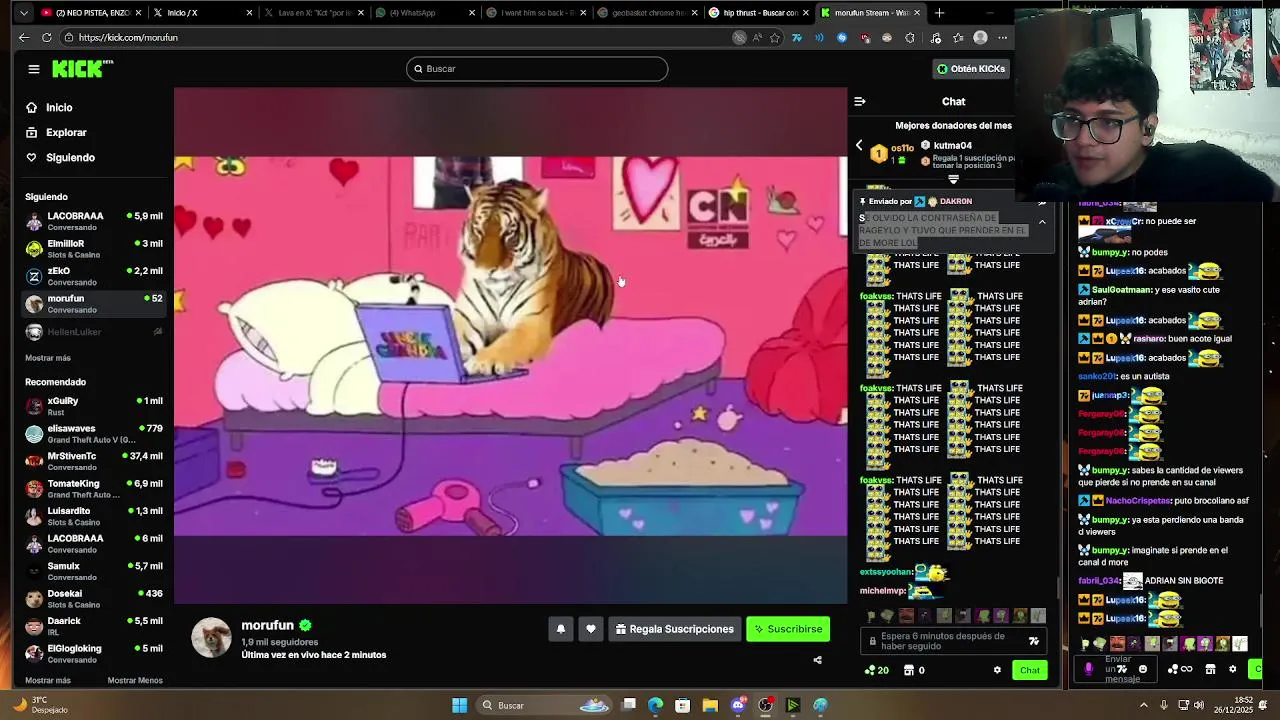
Task: Open Samulx recommended channel
Action: [94, 571]
